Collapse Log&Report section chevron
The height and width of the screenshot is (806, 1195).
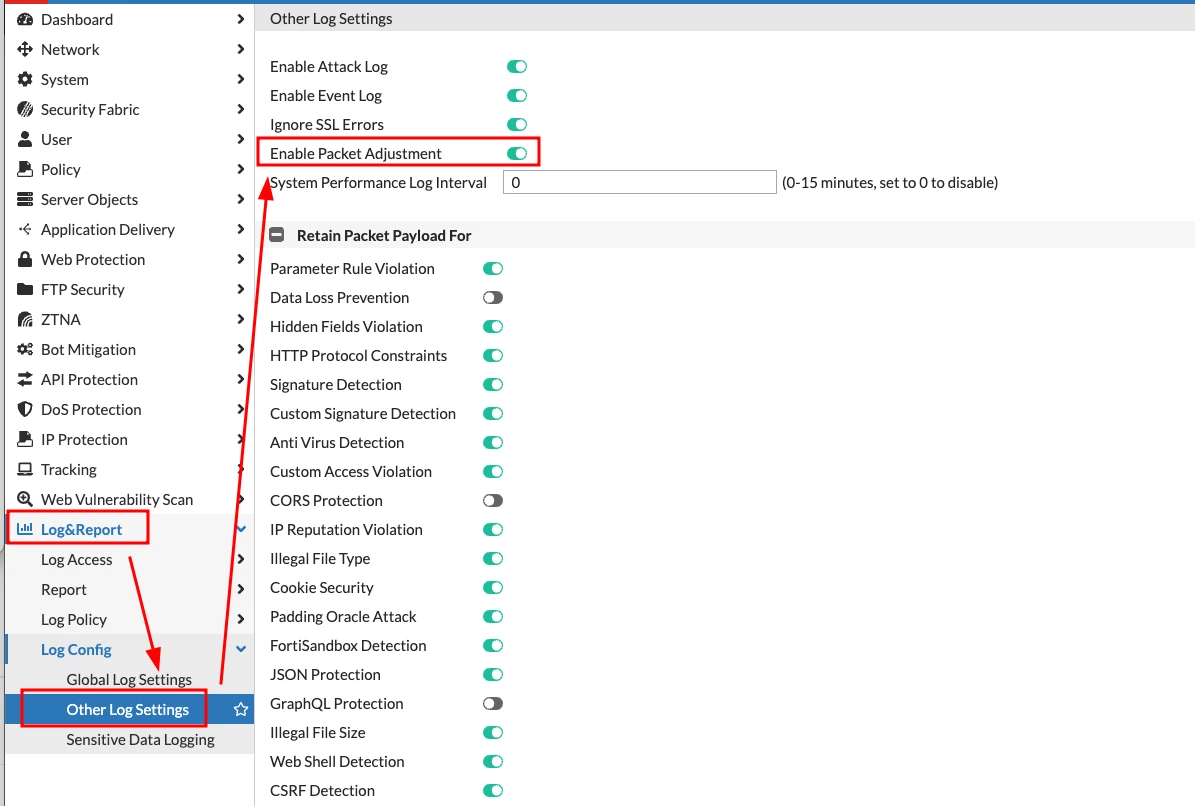point(242,529)
